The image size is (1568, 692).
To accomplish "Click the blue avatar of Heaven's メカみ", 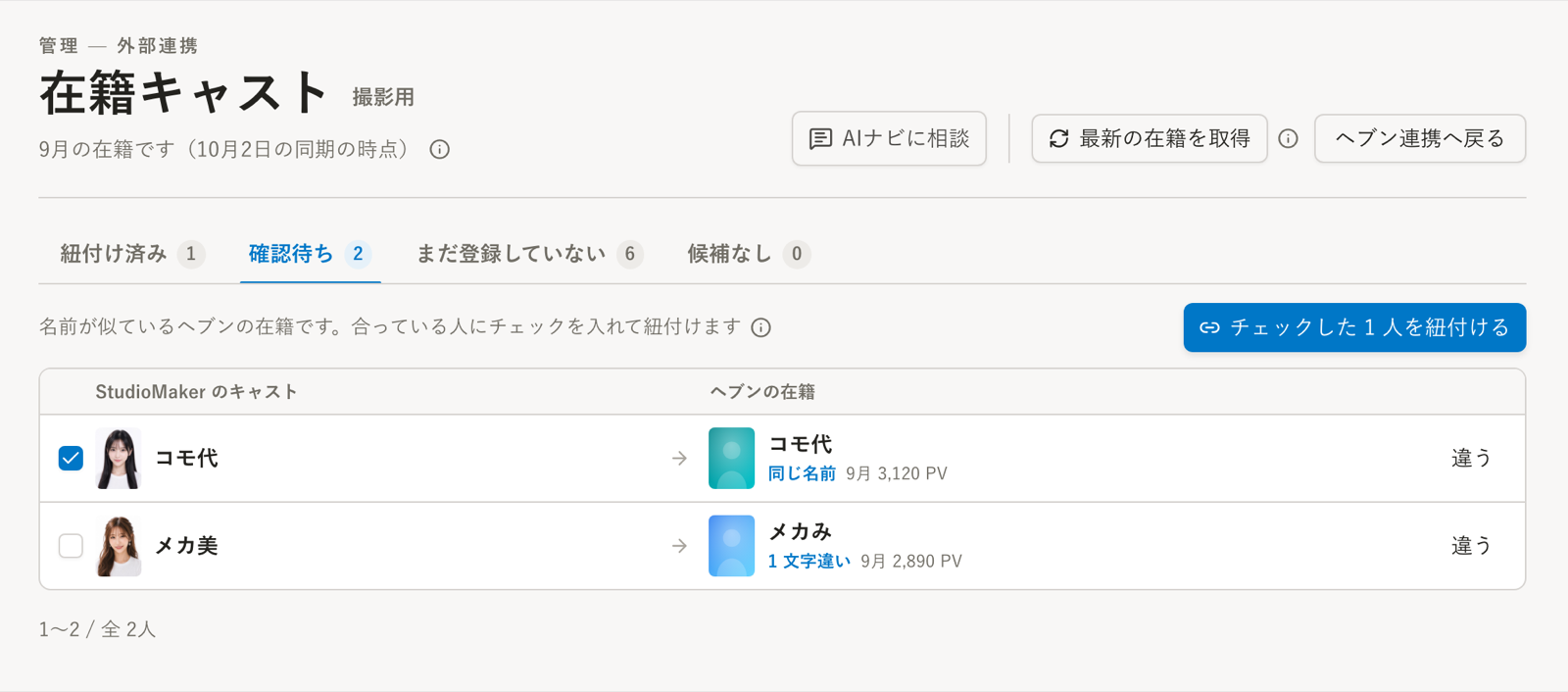I will 731,546.
